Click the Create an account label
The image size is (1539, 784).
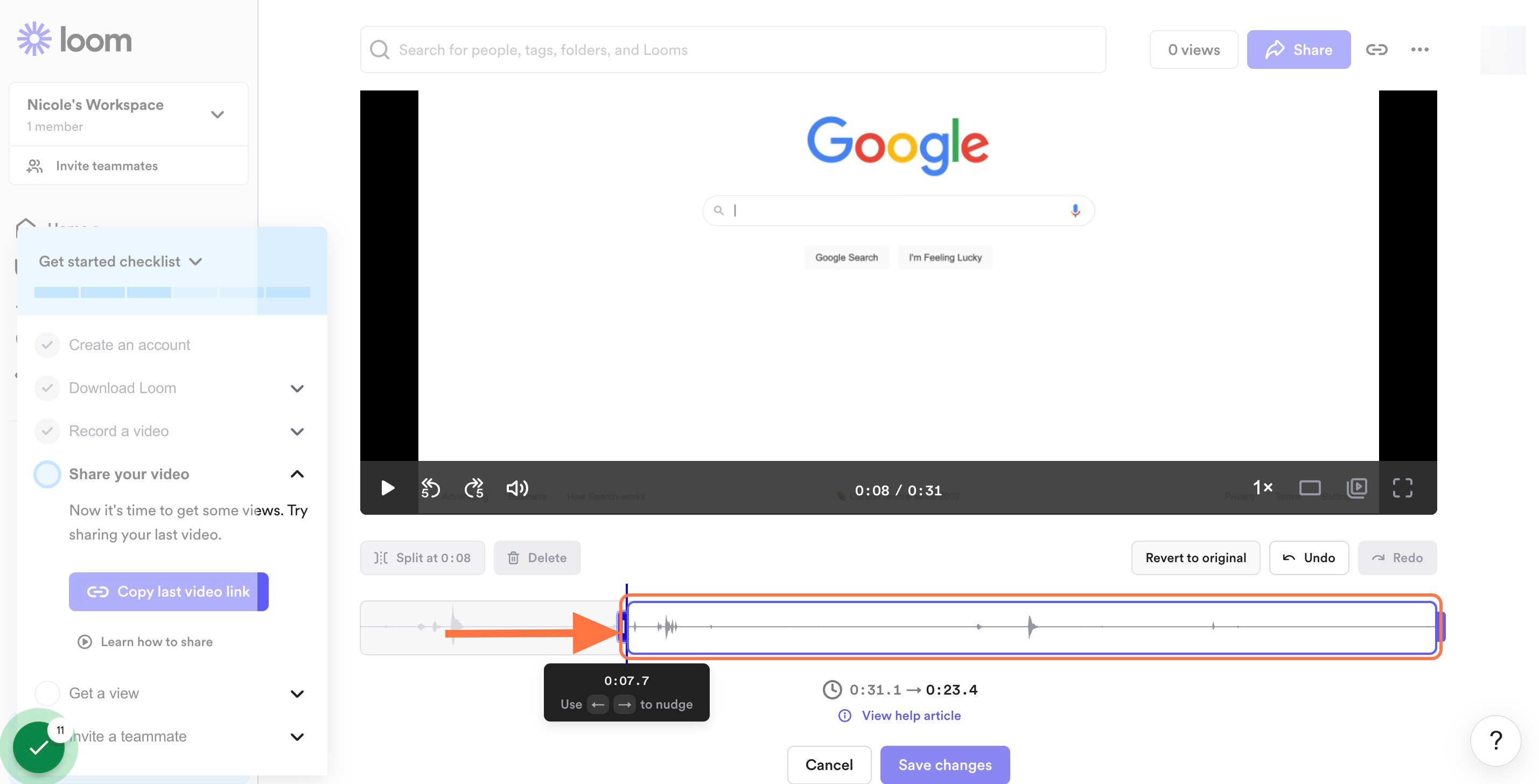point(130,345)
